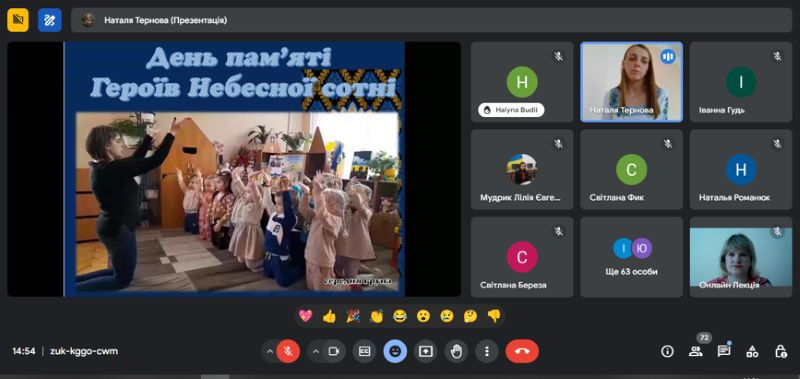Send the laughing face reaction

point(400,316)
